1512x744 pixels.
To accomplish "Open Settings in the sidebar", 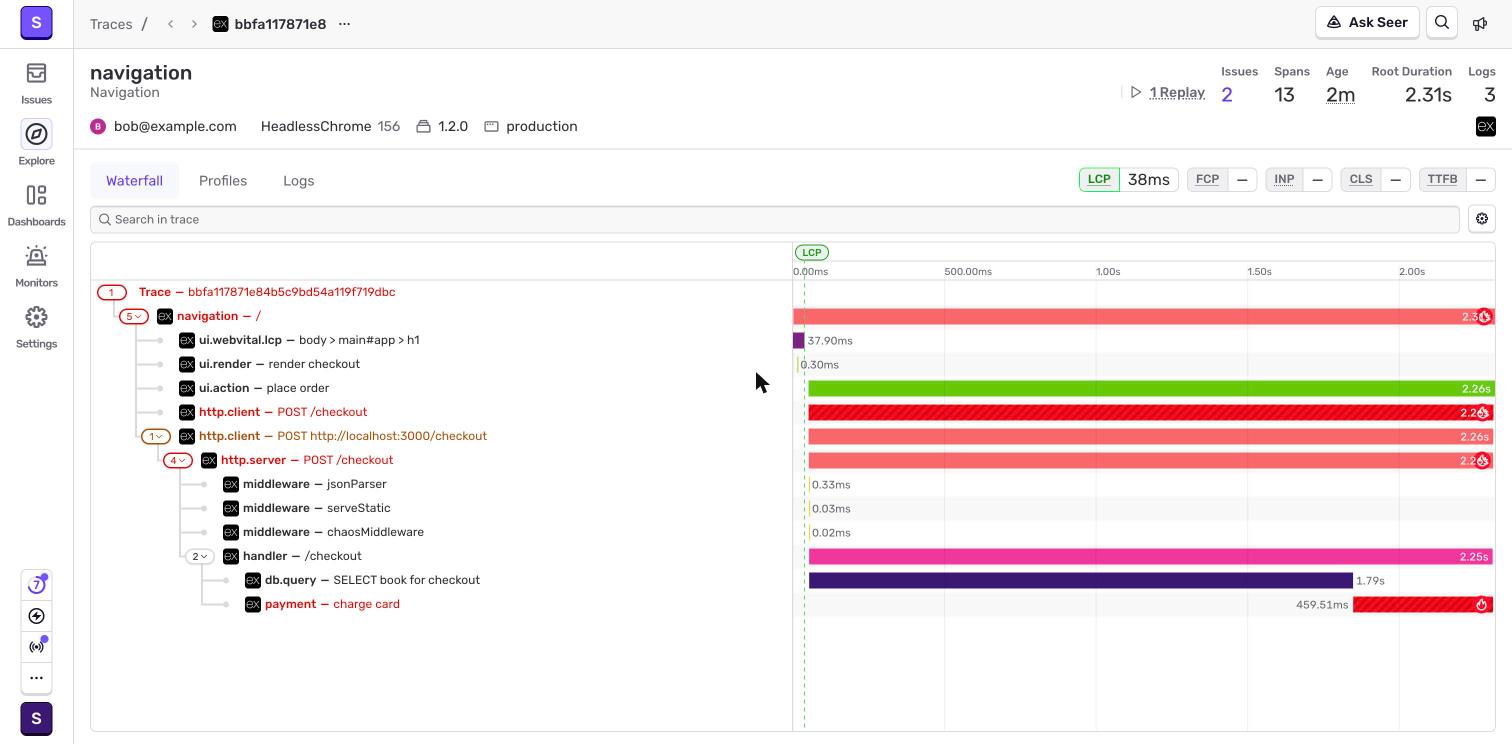I will pyautogui.click(x=36, y=327).
